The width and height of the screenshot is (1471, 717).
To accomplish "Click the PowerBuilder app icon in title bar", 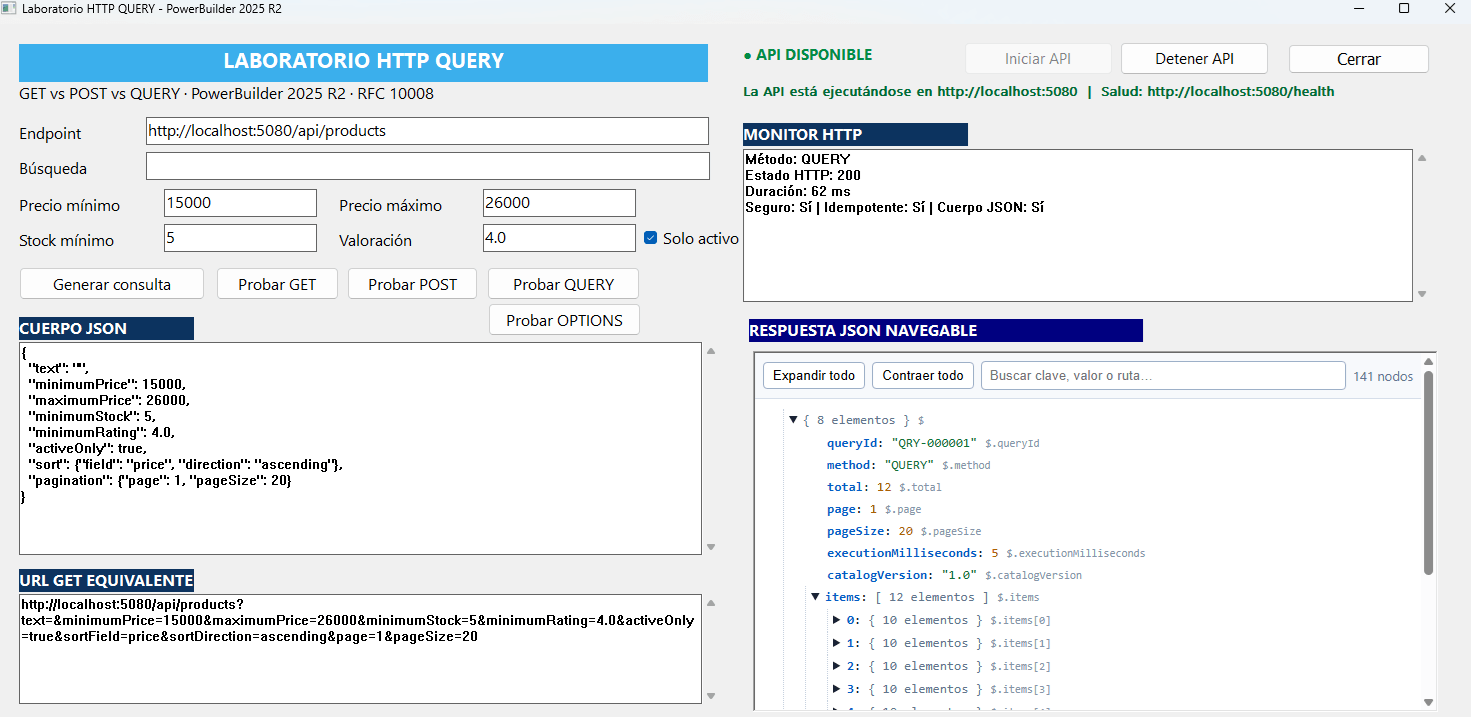I will pyautogui.click(x=10, y=8).
